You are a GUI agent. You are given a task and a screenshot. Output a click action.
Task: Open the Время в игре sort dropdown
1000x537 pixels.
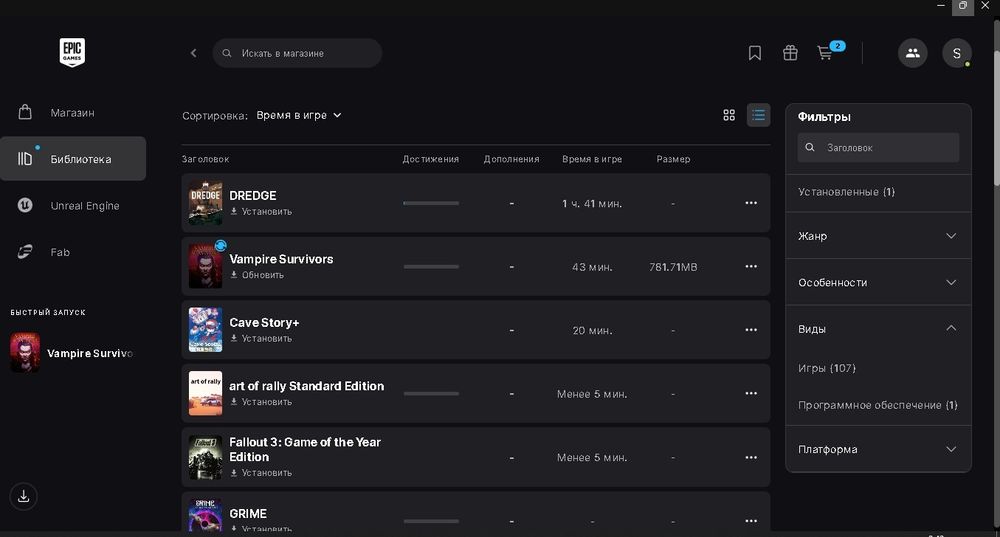point(299,115)
